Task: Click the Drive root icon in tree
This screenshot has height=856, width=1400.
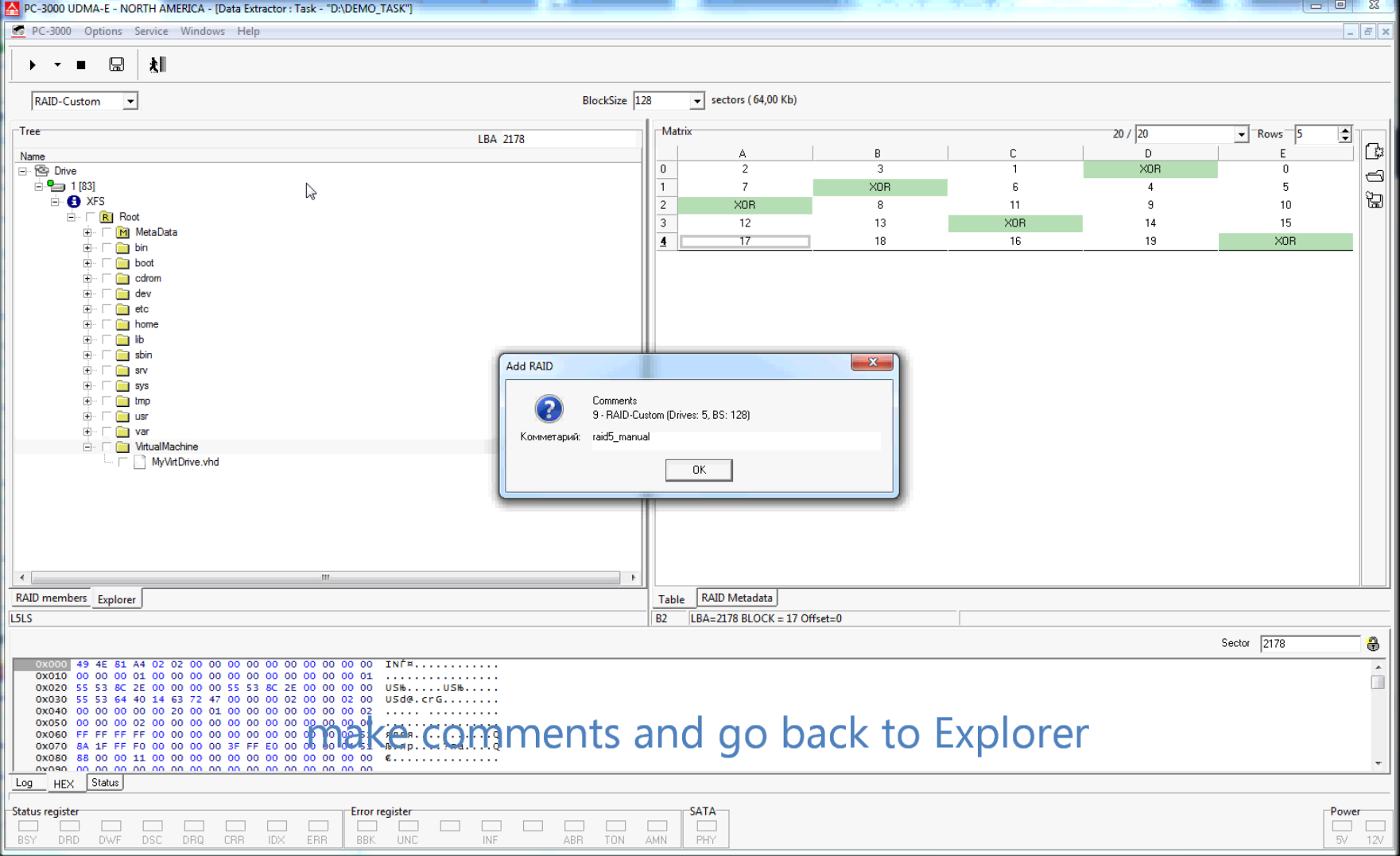Action: click(42, 171)
